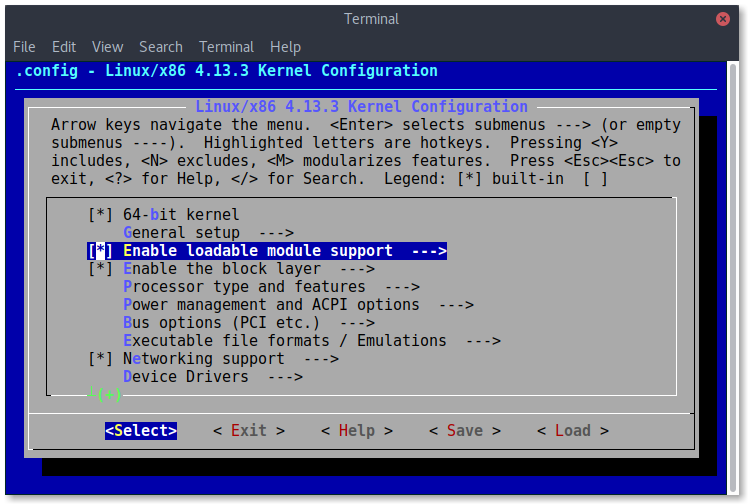The height and width of the screenshot is (504, 748).
Task: Expand Power management and ACPI options arrow
Action: (457, 305)
